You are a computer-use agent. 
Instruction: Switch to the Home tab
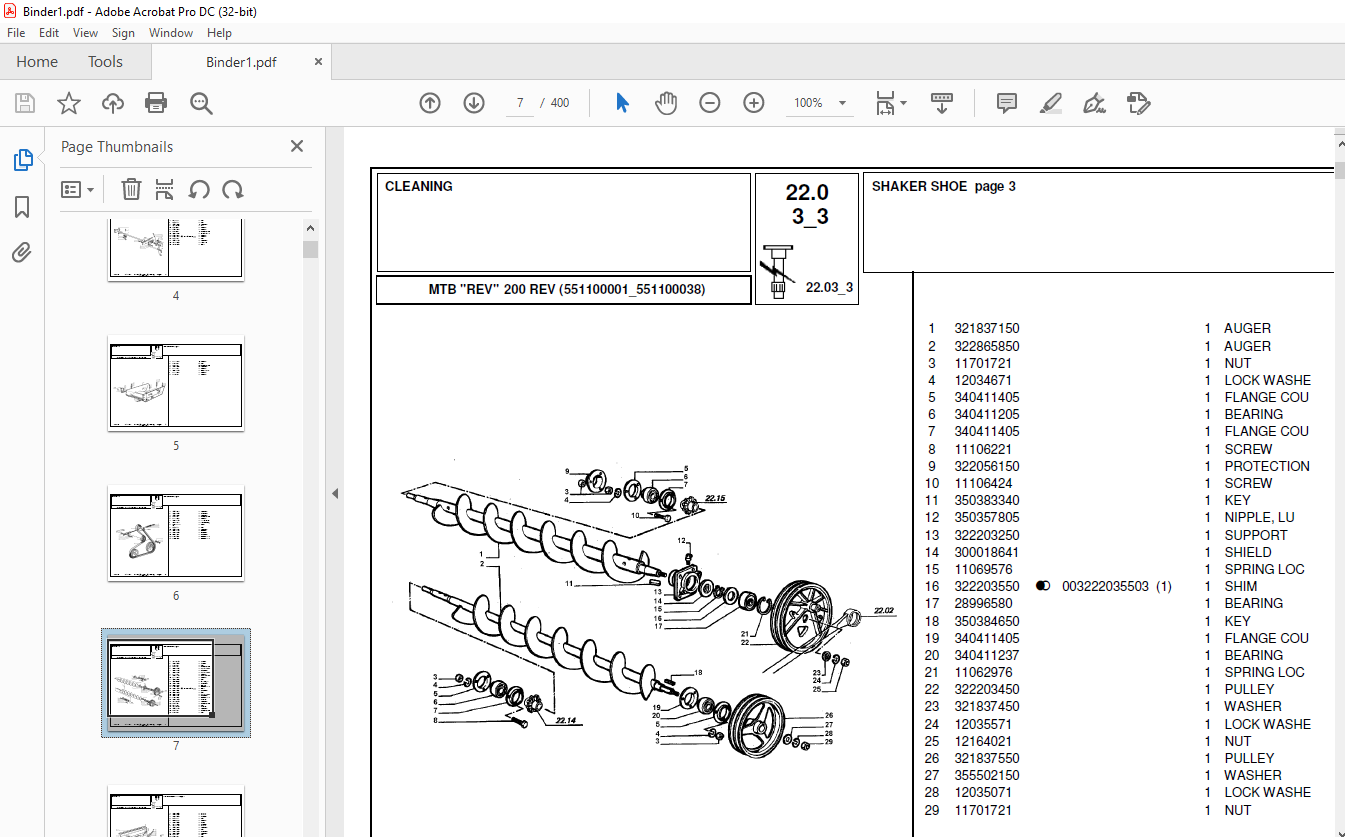[x=37, y=62]
